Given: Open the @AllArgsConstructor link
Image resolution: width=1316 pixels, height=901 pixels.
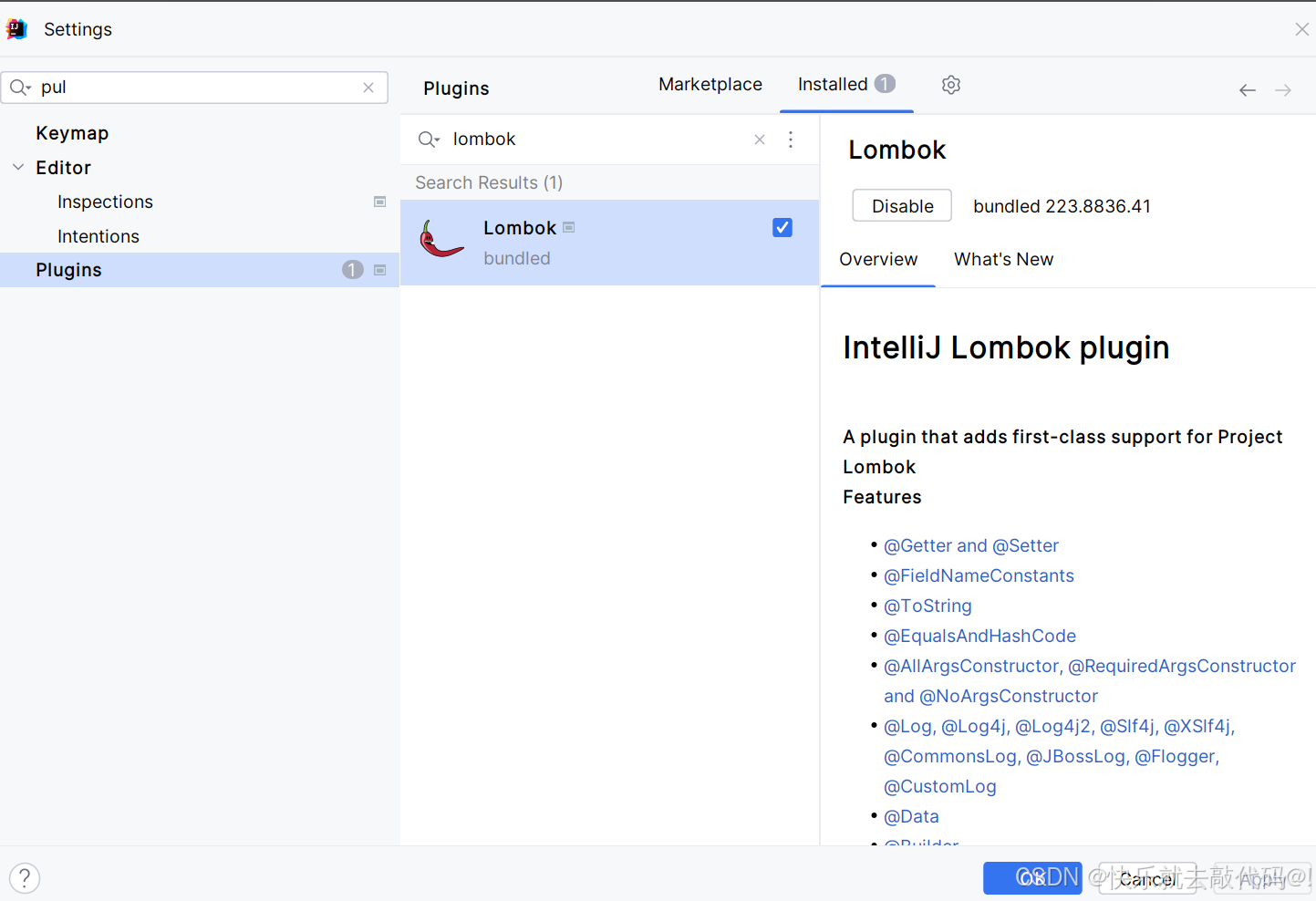Looking at the screenshot, I should pyautogui.click(x=971, y=666).
